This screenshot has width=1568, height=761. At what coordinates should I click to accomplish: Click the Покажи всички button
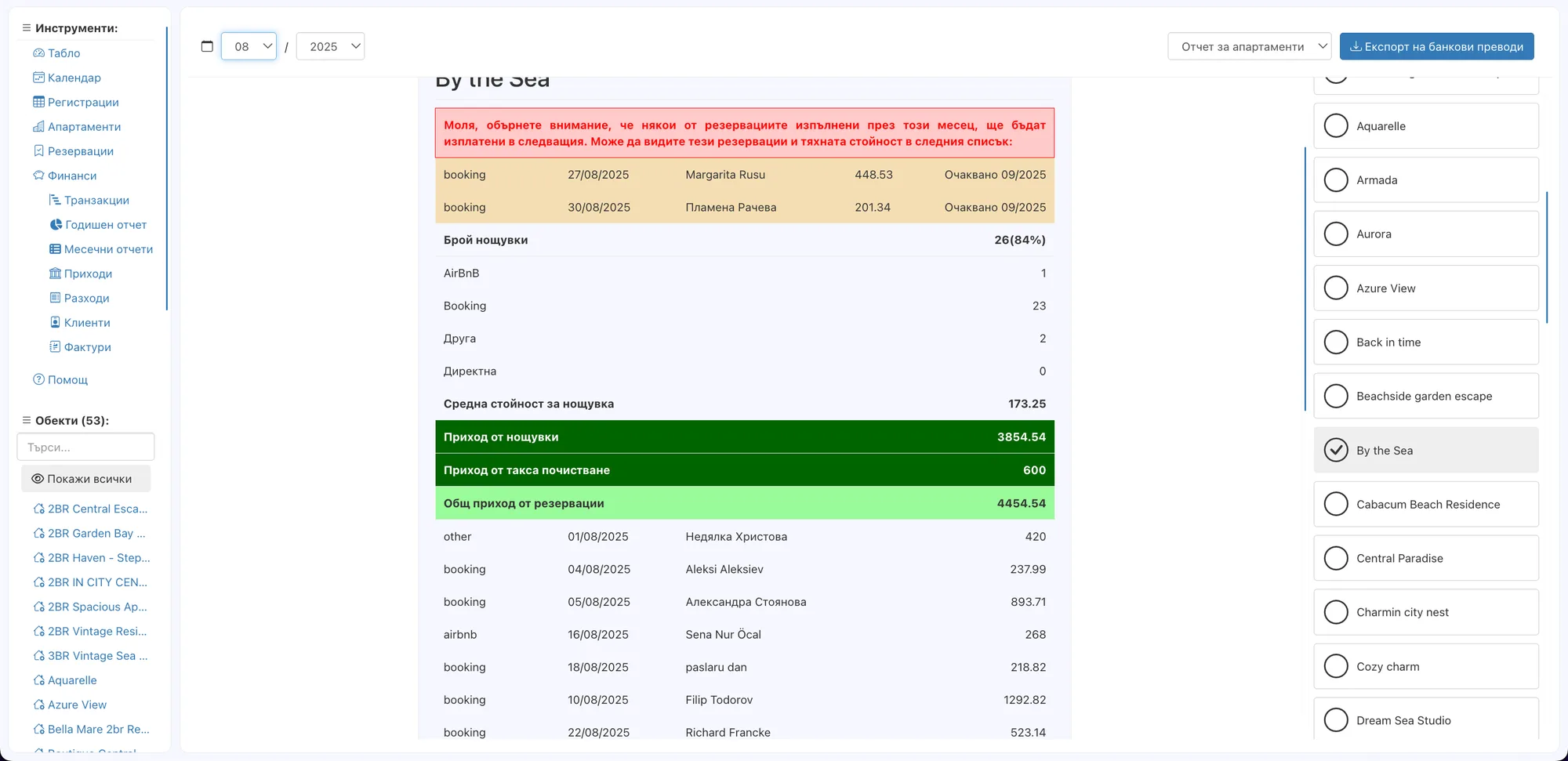pos(85,479)
